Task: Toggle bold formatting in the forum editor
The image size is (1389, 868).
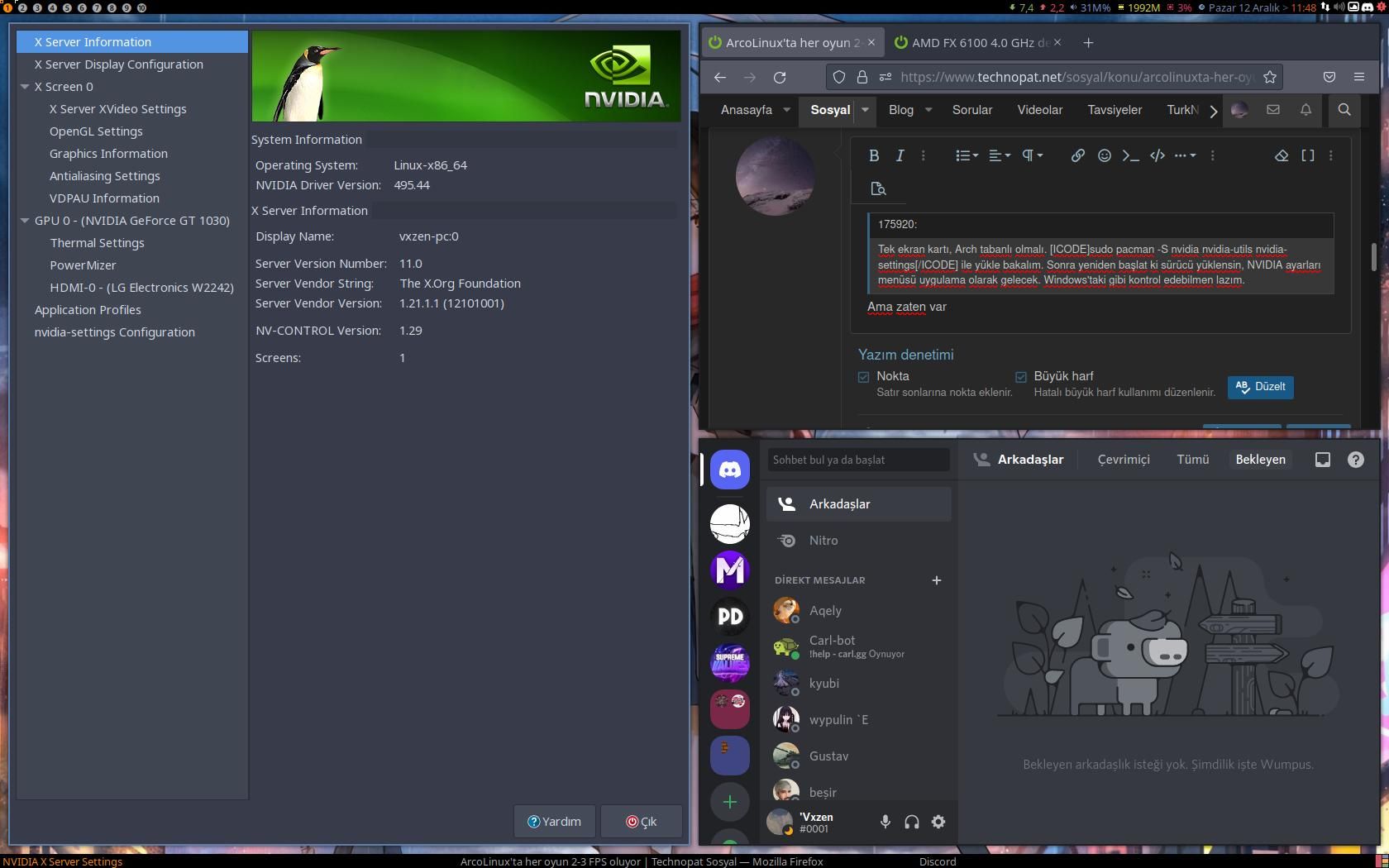Action: click(x=874, y=155)
